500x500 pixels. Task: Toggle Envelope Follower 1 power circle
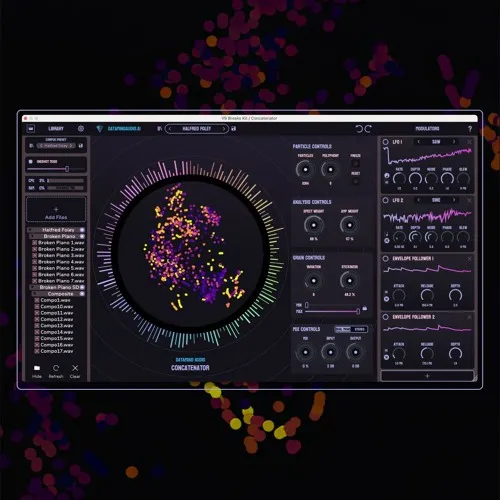[x=385, y=259]
